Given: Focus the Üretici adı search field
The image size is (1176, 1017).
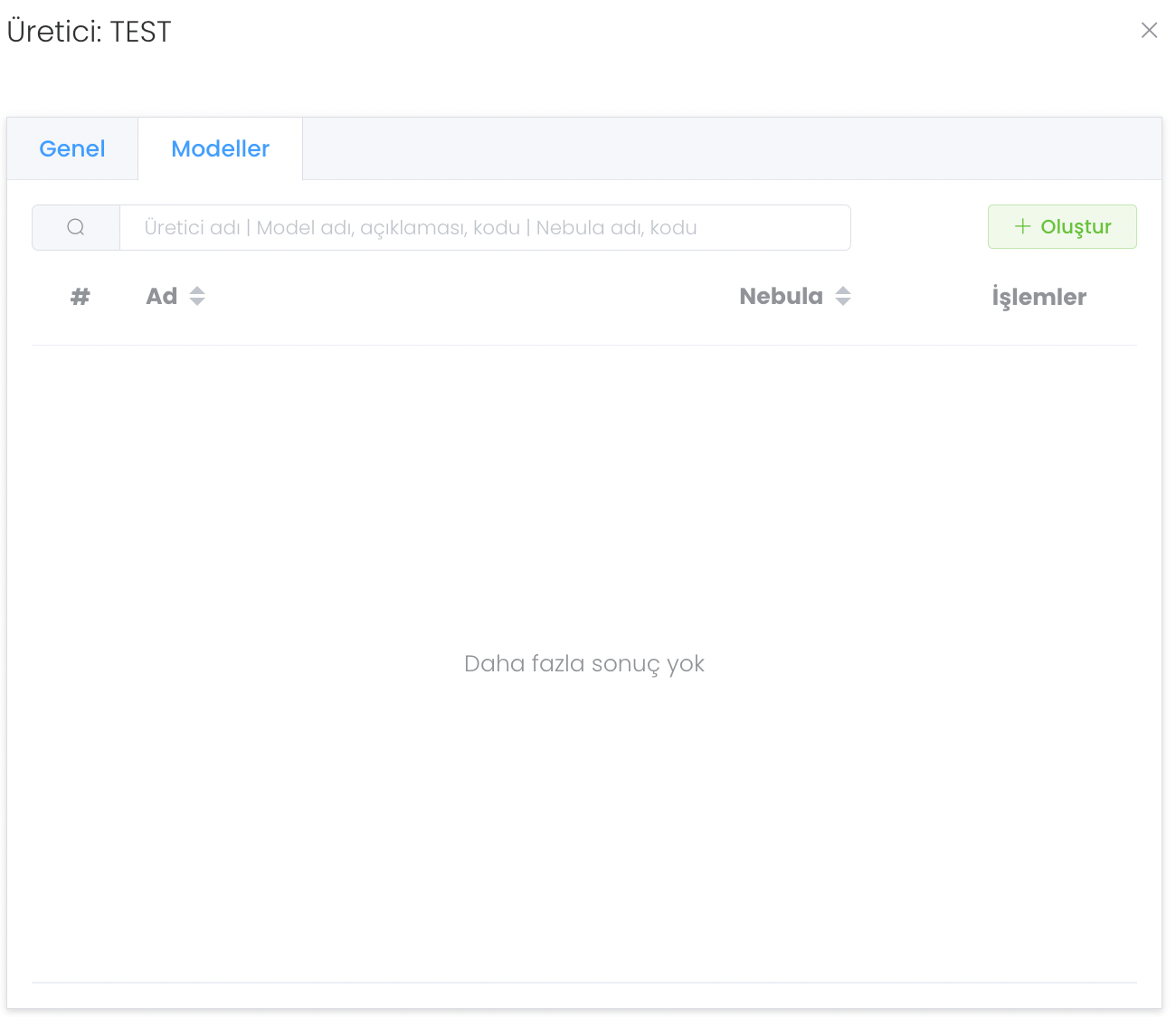Looking at the screenshot, I should pyautogui.click(x=485, y=227).
